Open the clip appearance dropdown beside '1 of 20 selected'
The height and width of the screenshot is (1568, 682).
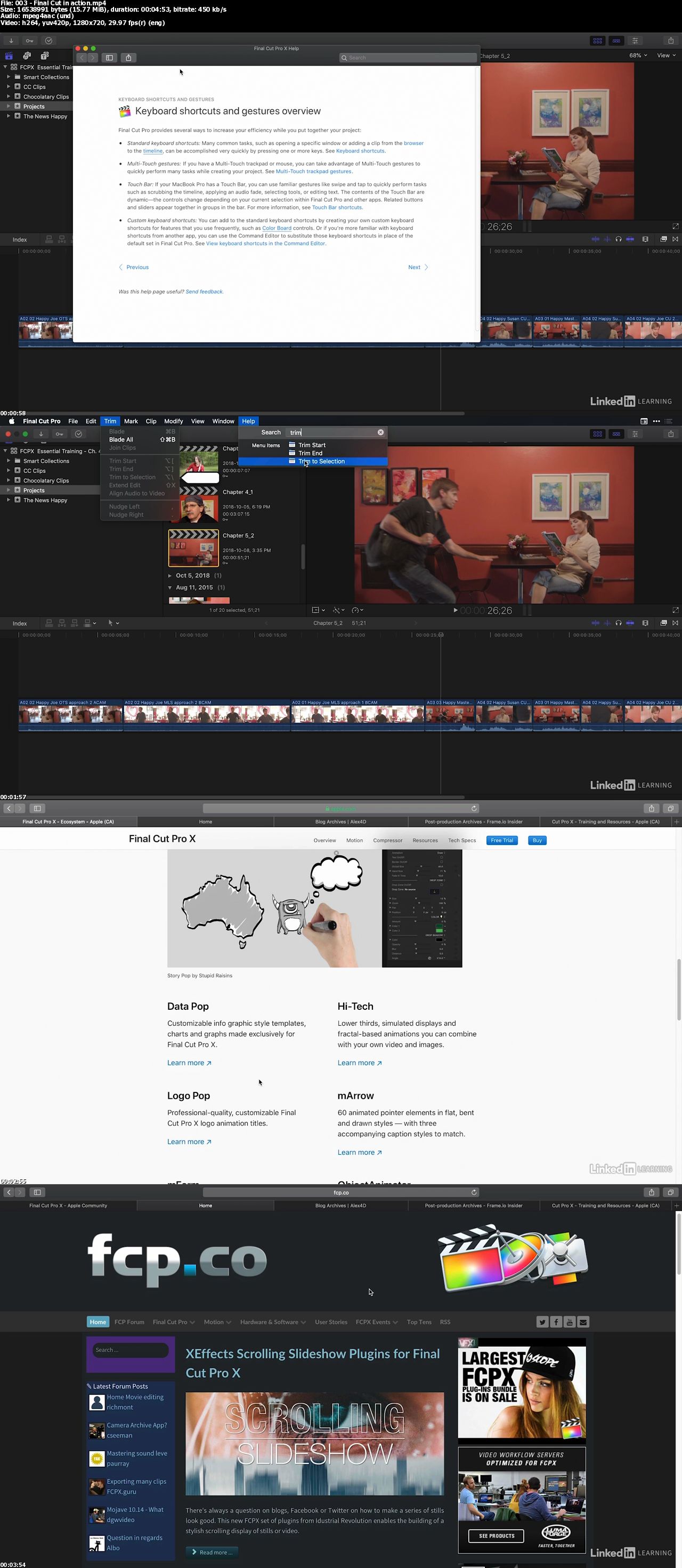(x=318, y=610)
